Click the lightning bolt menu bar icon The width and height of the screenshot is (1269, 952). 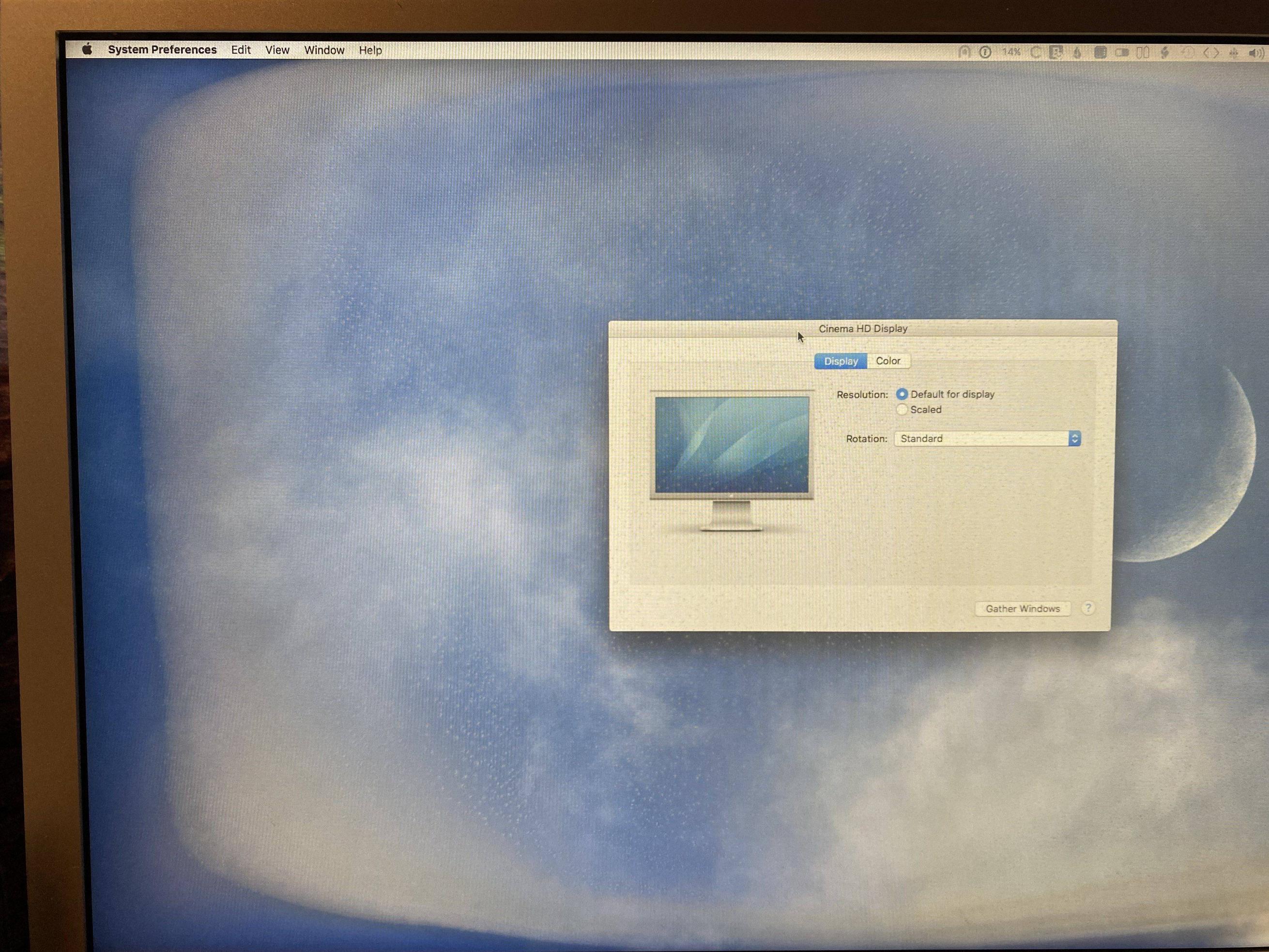[1164, 53]
